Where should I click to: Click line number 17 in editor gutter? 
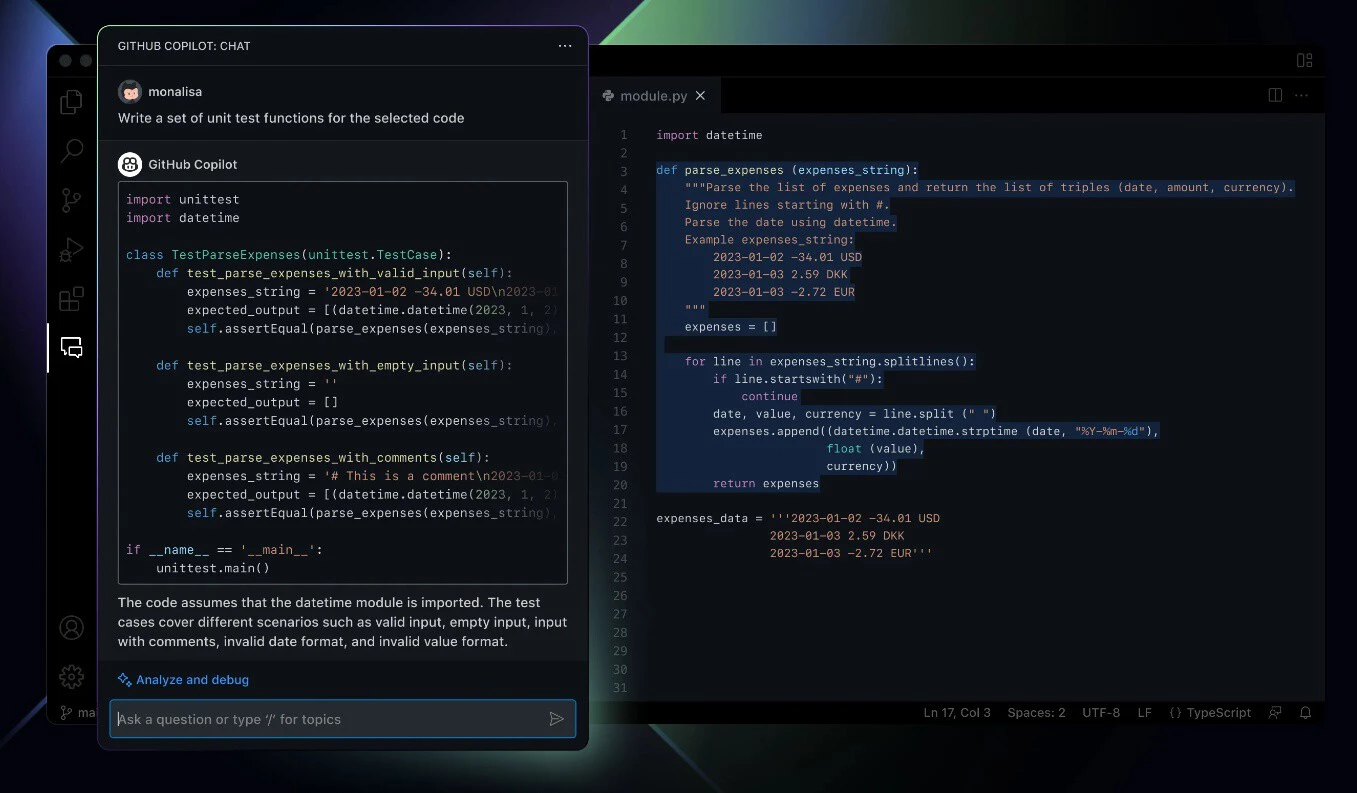(620, 431)
